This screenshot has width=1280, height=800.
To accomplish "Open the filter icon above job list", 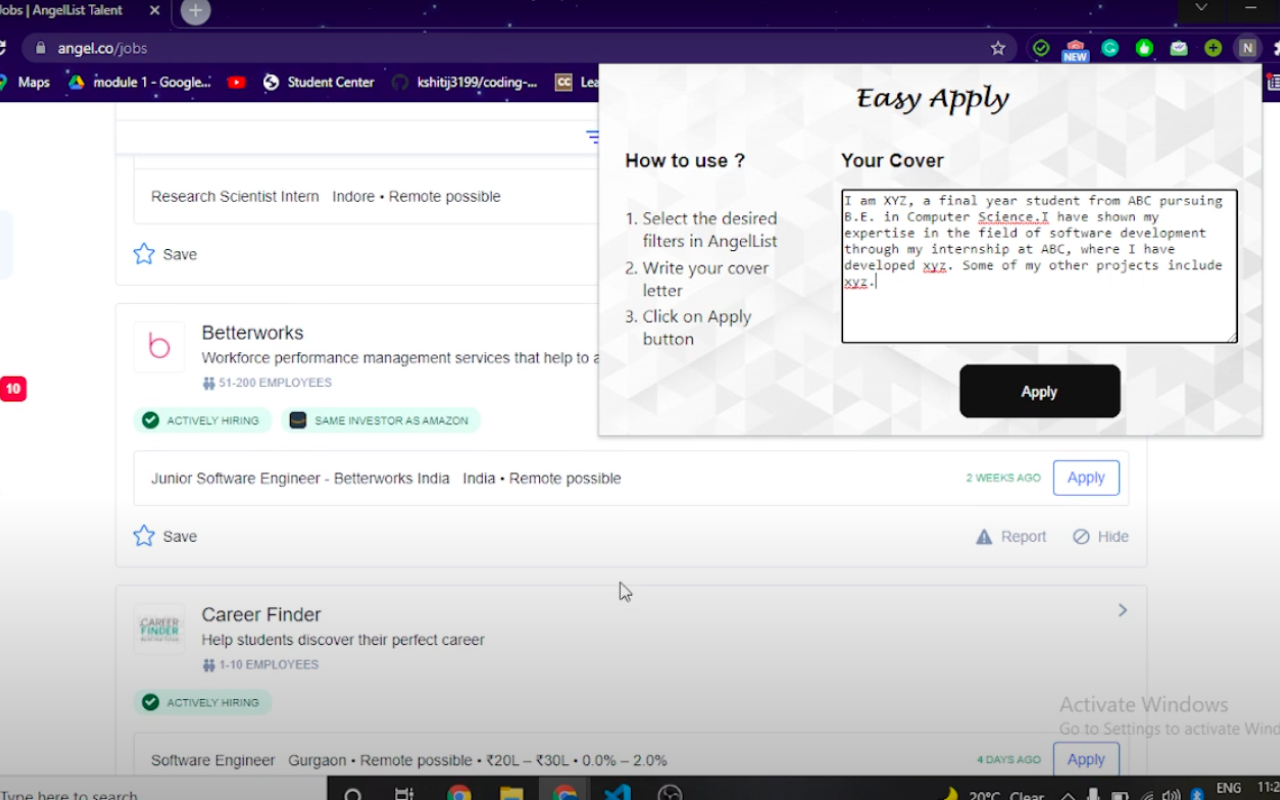I will tap(593, 137).
